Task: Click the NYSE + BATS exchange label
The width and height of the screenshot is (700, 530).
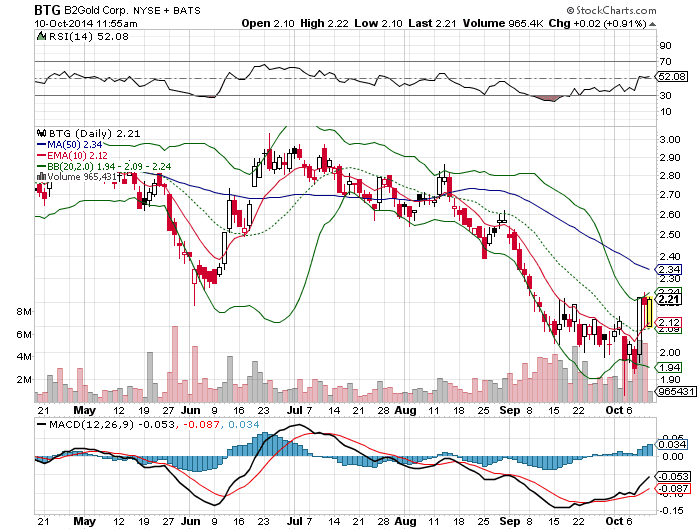Action: coord(166,10)
